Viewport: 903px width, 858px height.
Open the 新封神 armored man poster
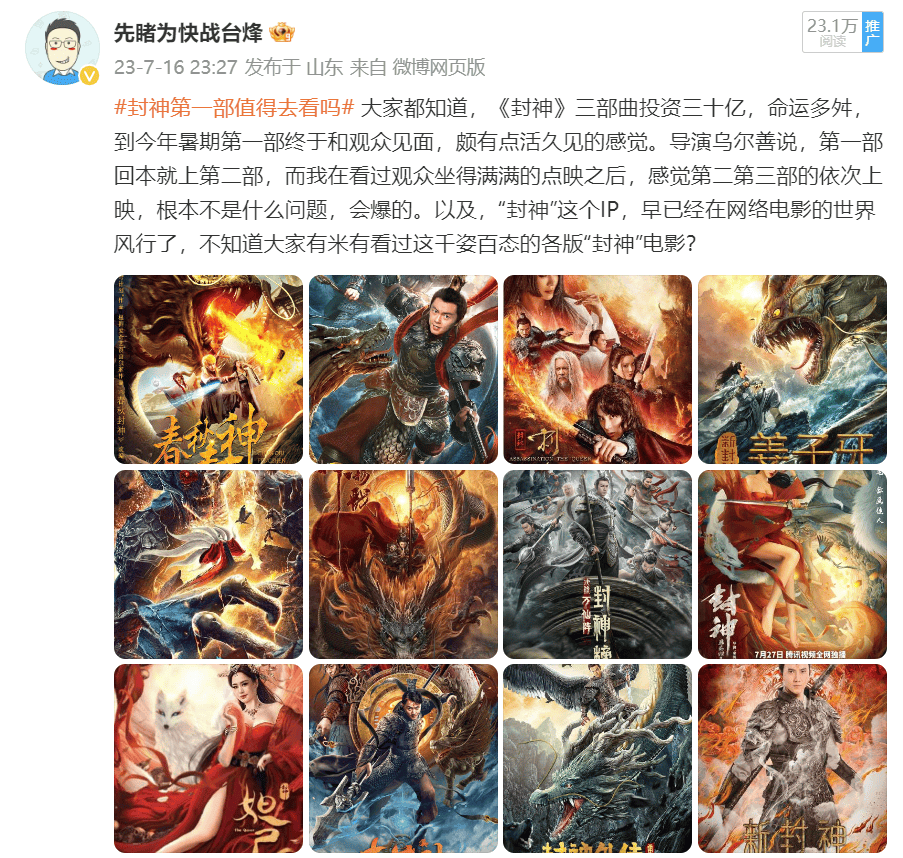(x=792, y=758)
